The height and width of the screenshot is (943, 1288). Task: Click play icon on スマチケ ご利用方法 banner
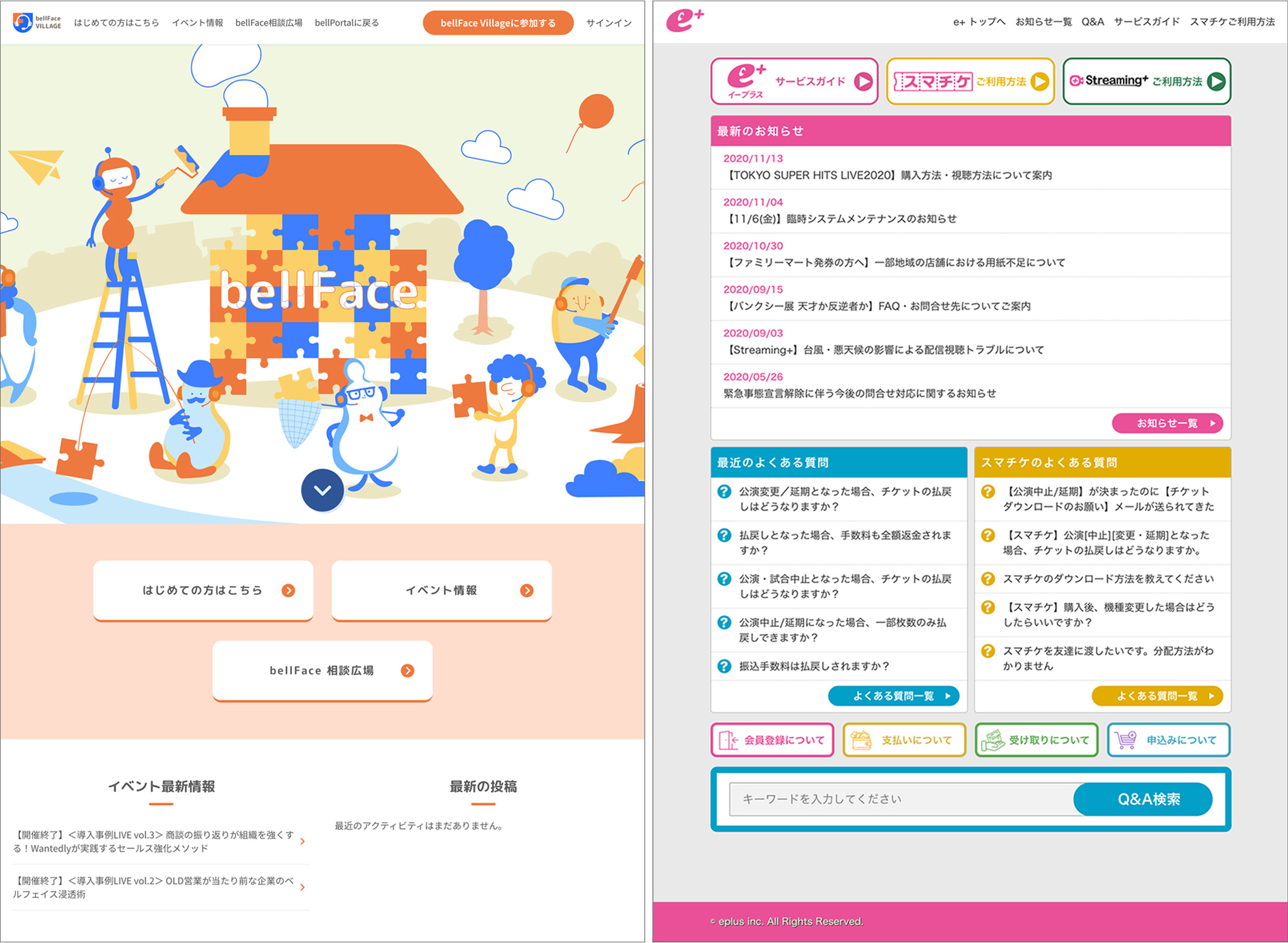point(1039,81)
